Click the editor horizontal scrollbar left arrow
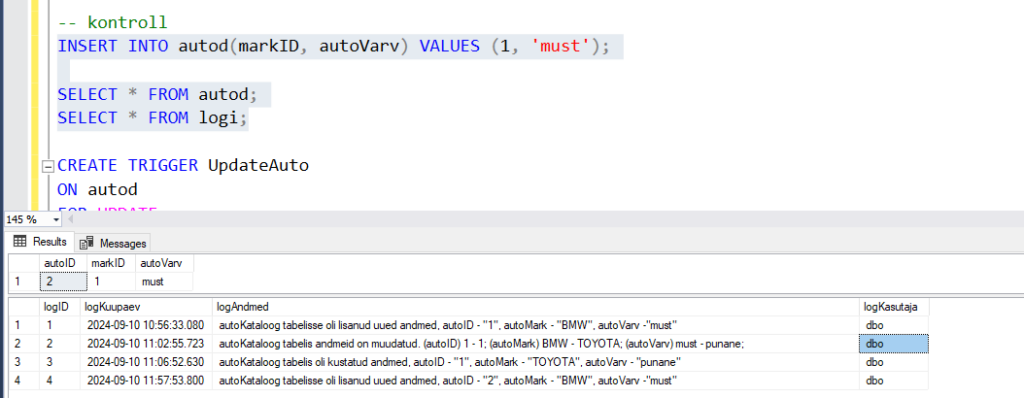The image size is (1024, 398). pyautogui.click(x=70, y=219)
